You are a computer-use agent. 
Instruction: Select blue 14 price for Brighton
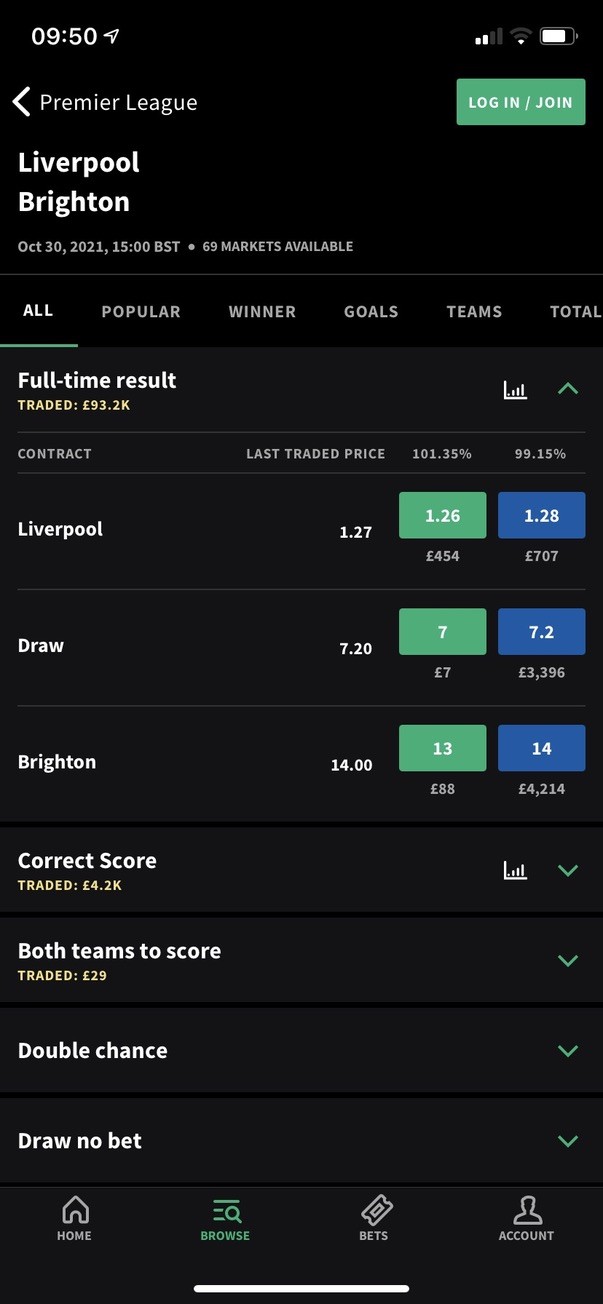click(x=541, y=748)
